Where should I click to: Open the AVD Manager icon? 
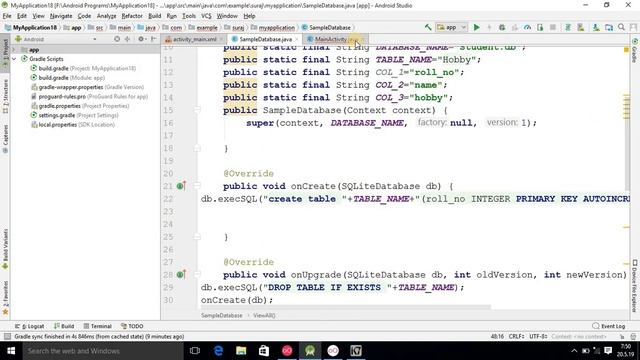580,27
